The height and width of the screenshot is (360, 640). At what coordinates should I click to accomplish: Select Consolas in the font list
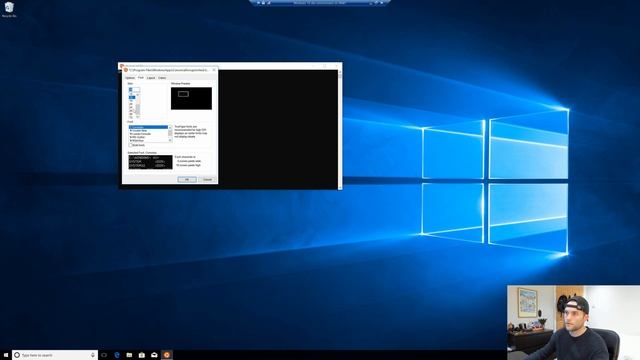click(x=148, y=127)
